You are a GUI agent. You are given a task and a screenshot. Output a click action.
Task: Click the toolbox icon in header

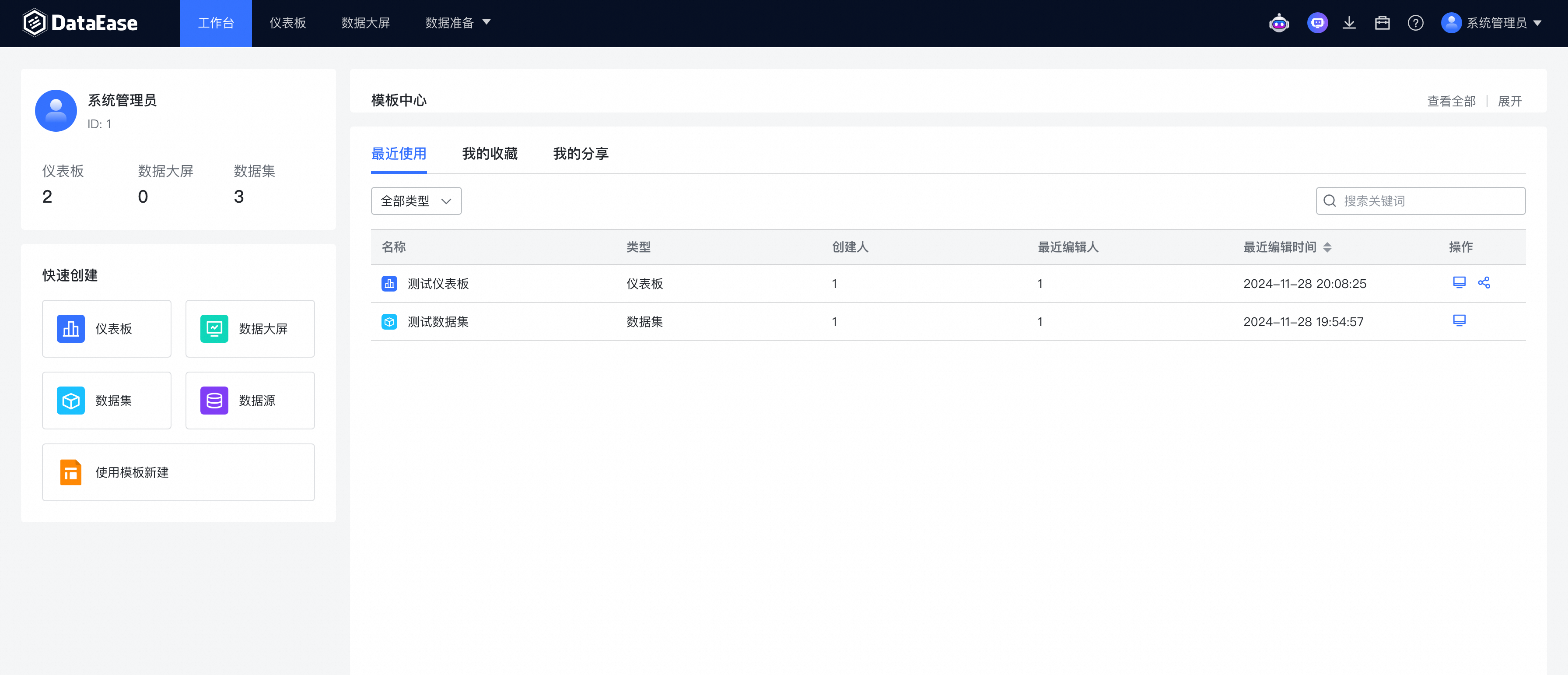1382,23
